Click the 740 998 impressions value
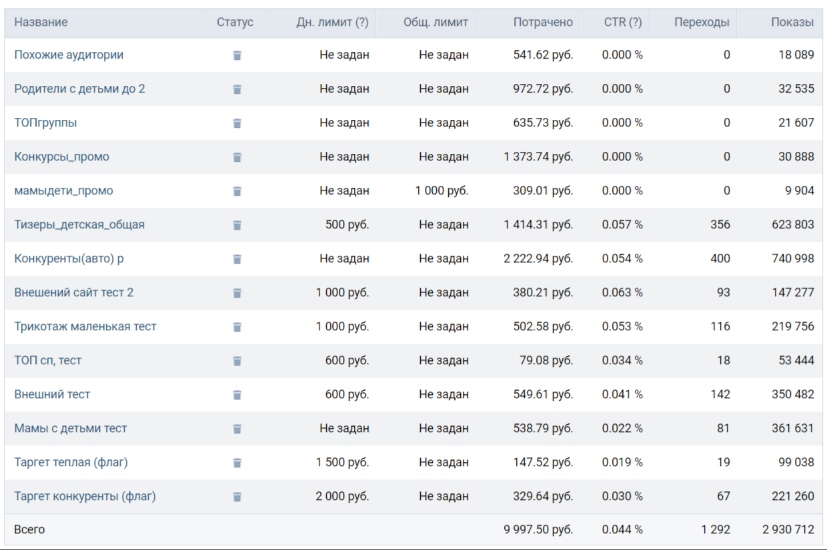The image size is (827, 550). (793, 258)
